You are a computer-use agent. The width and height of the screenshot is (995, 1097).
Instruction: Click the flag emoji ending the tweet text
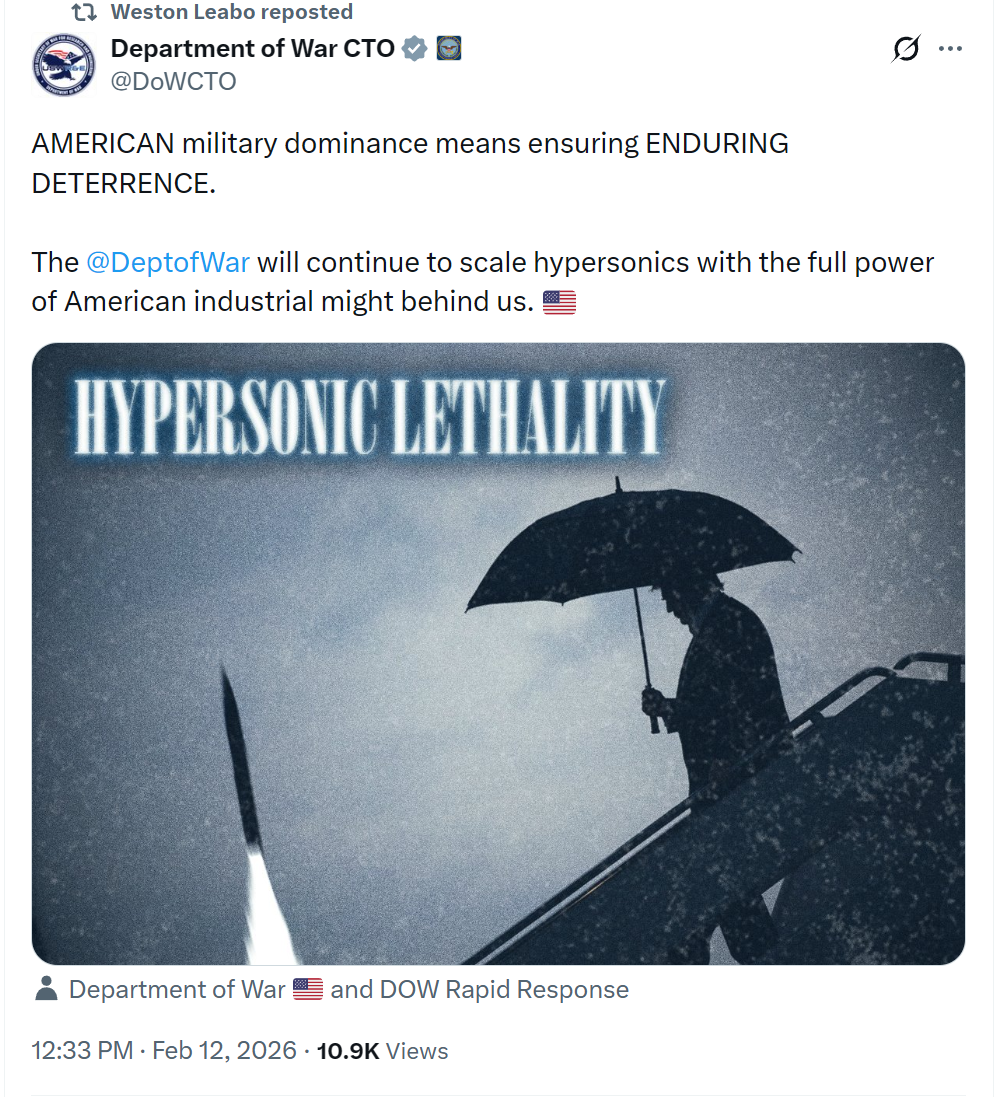tap(559, 302)
